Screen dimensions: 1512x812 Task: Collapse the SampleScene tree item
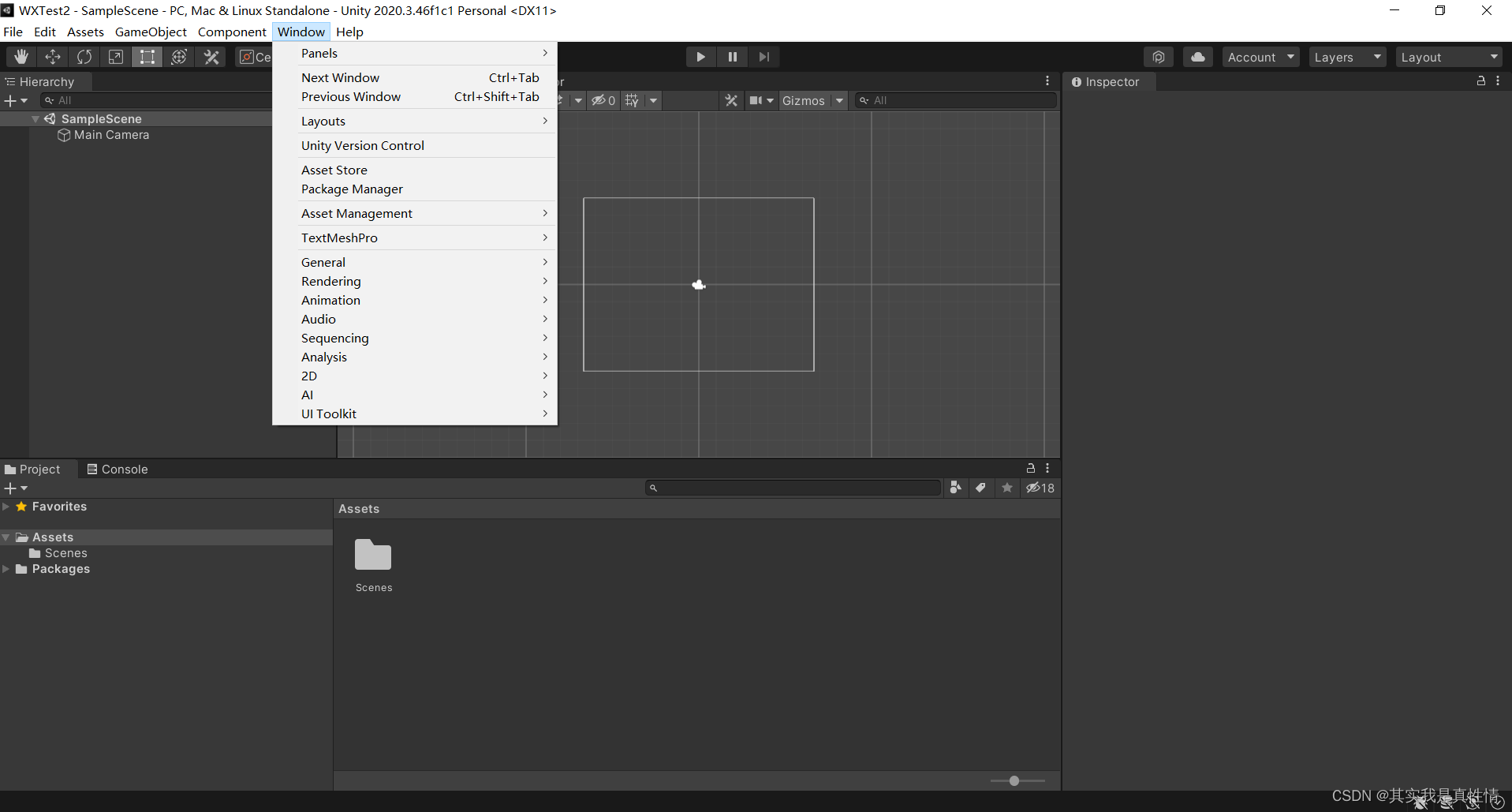(x=35, y=119)
